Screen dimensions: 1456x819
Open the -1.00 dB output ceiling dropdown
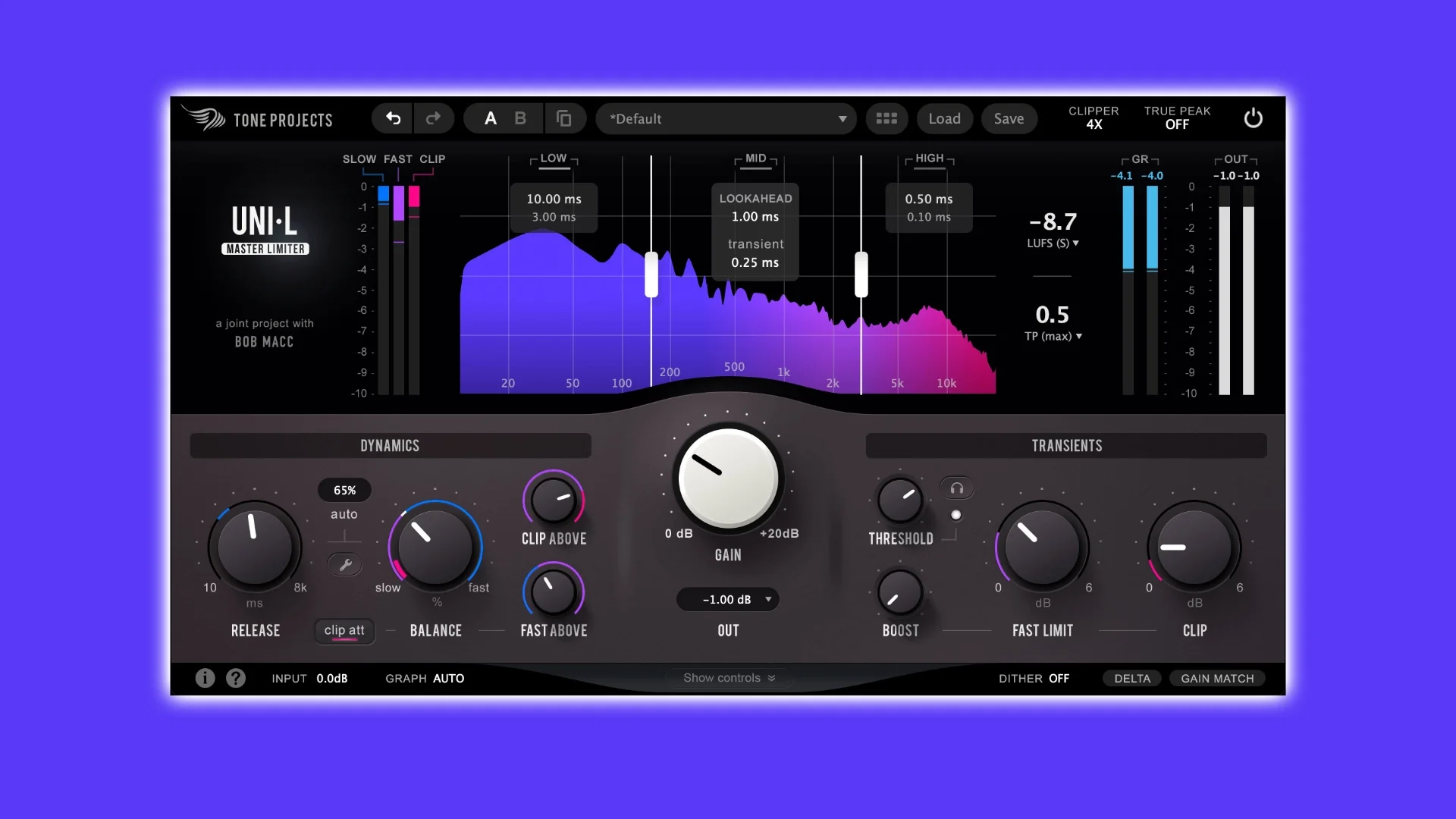728,600
